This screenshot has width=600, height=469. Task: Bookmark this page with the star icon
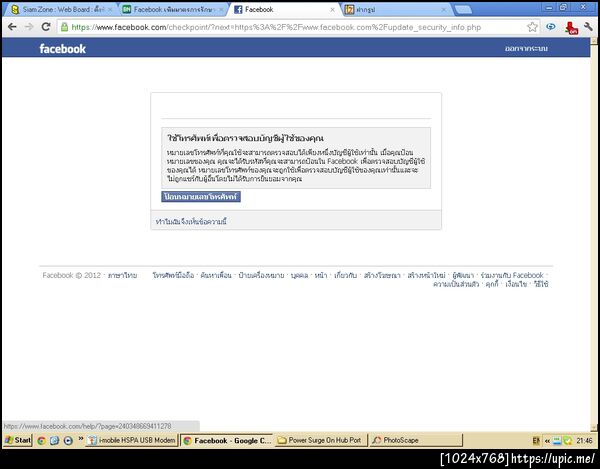coord(532,27)
